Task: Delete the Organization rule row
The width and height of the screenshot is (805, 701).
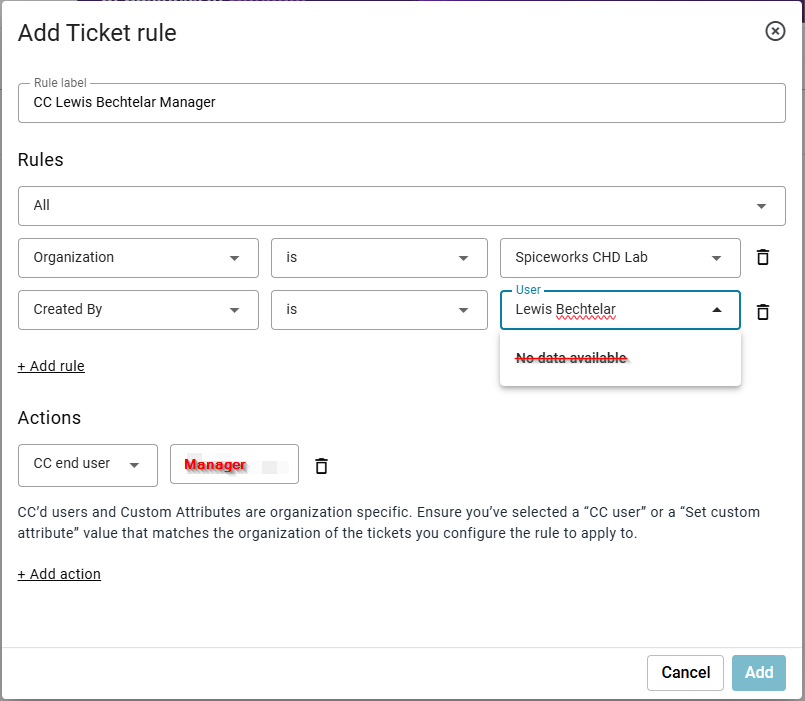Action: [x=762, y=257]
